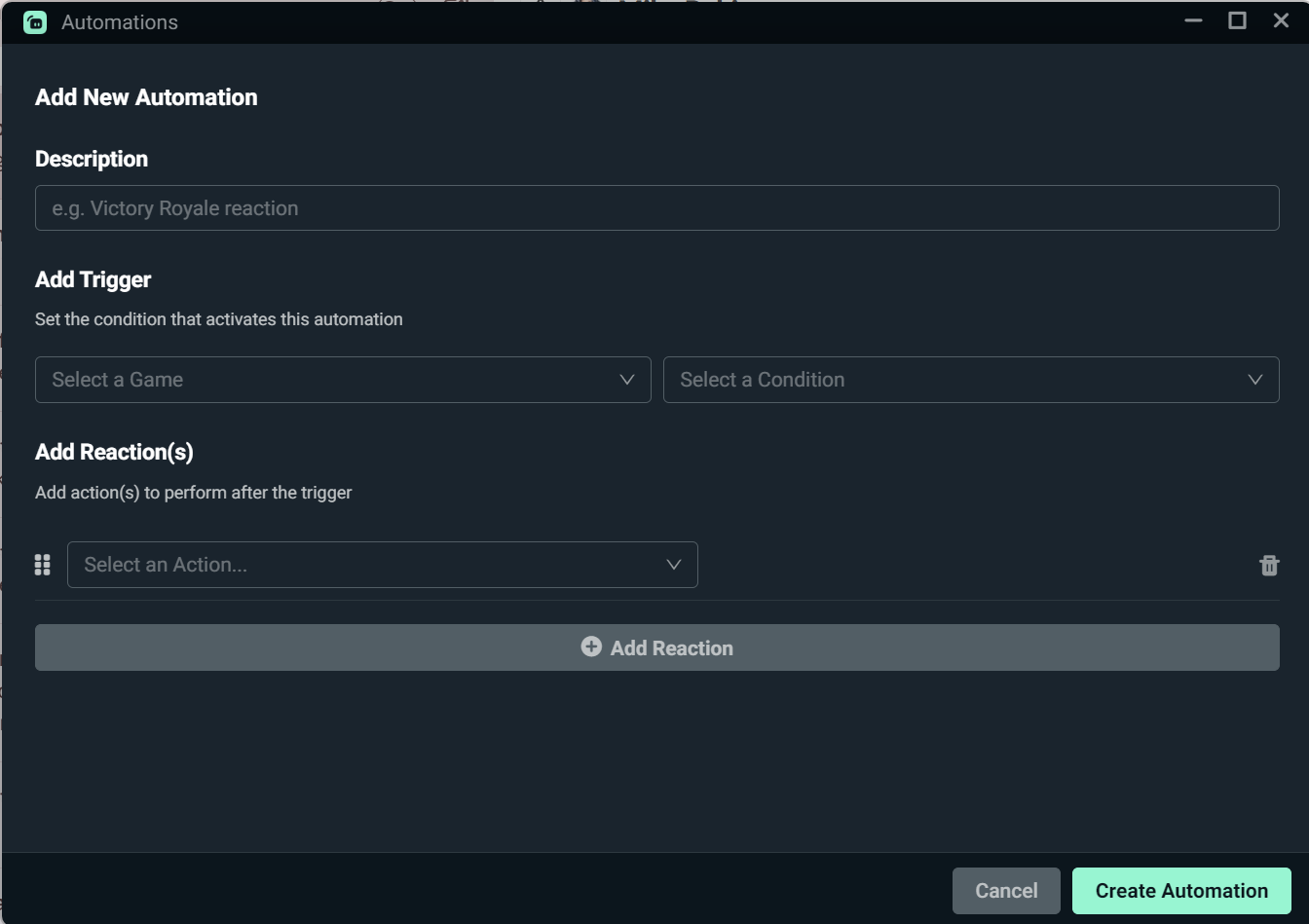This screenshot has width=1309, height=924.
Task: Delete the reaction with the trash icon
Action: [x=1269, y=565]
